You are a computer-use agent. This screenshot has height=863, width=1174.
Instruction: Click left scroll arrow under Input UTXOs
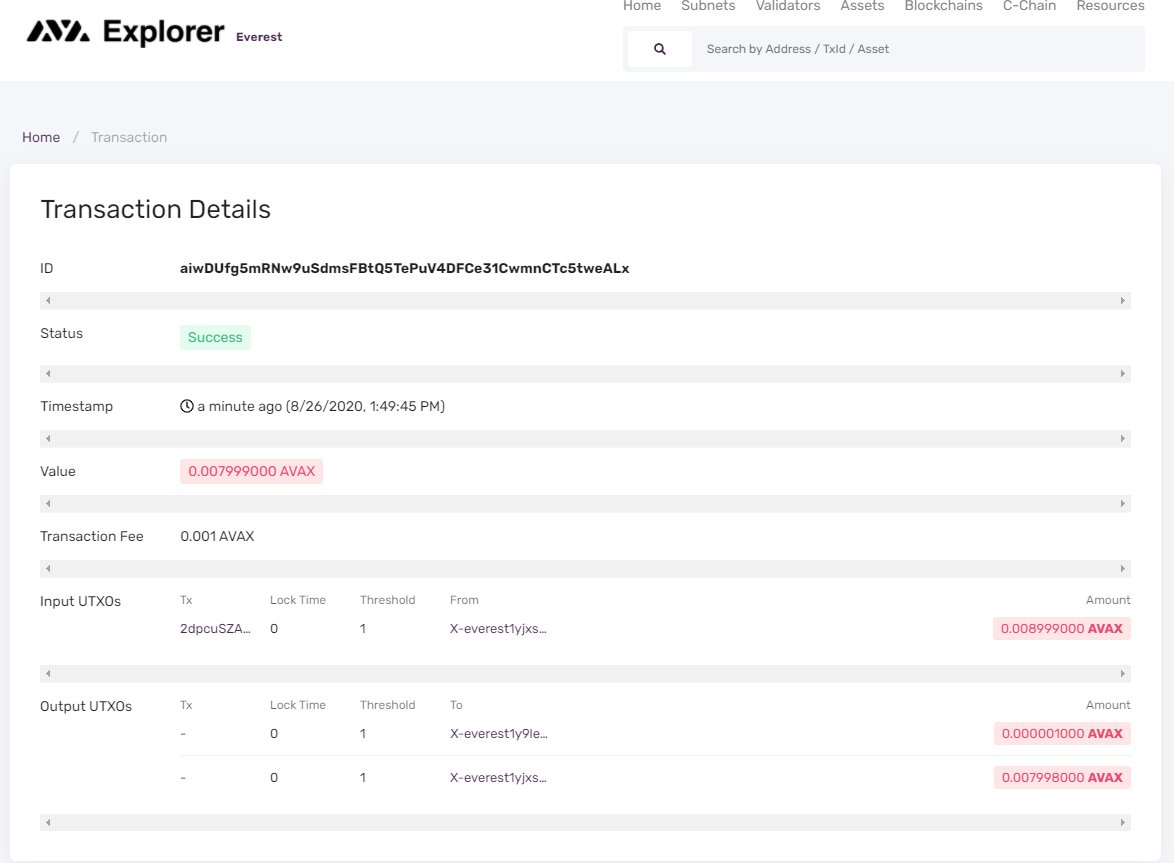point(48,674)
